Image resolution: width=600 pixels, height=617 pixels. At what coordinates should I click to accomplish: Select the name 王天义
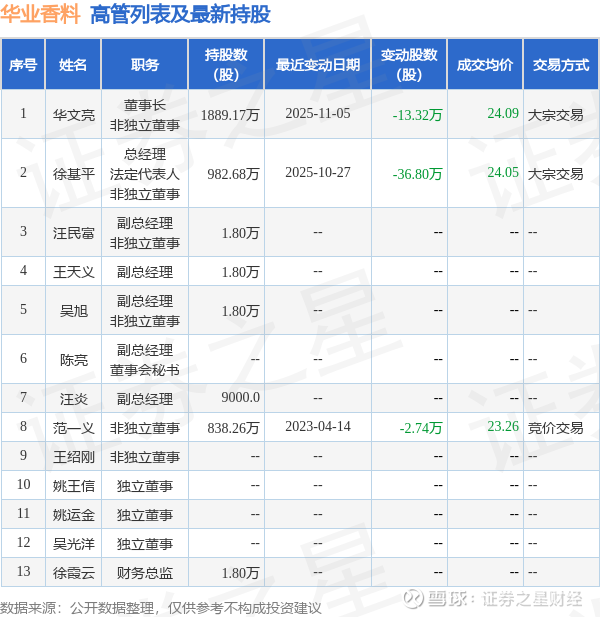(74, 272)
